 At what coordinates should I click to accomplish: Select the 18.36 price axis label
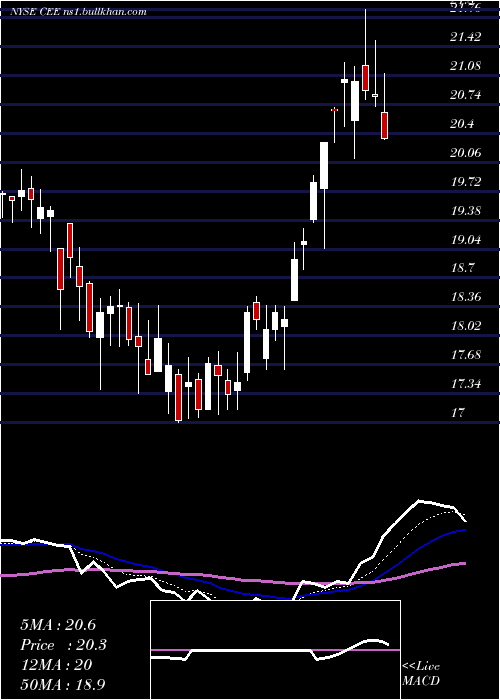click(466, 296)
